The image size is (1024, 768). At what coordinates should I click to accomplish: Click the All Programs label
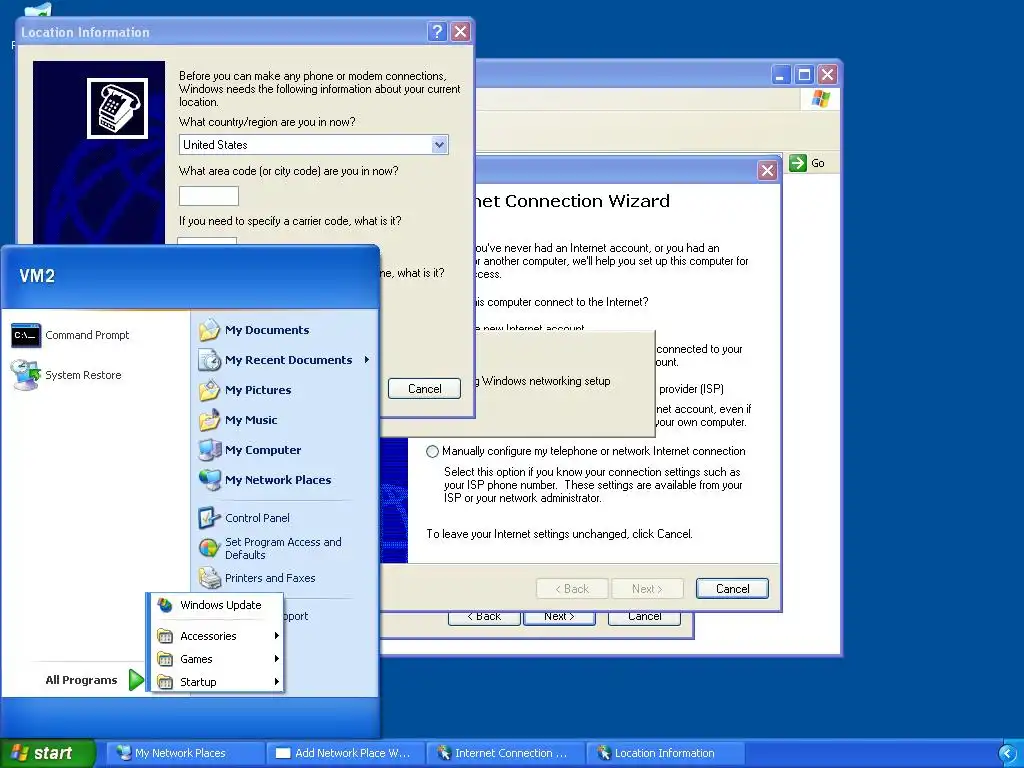pyautogui.click(x=81, y=680)
